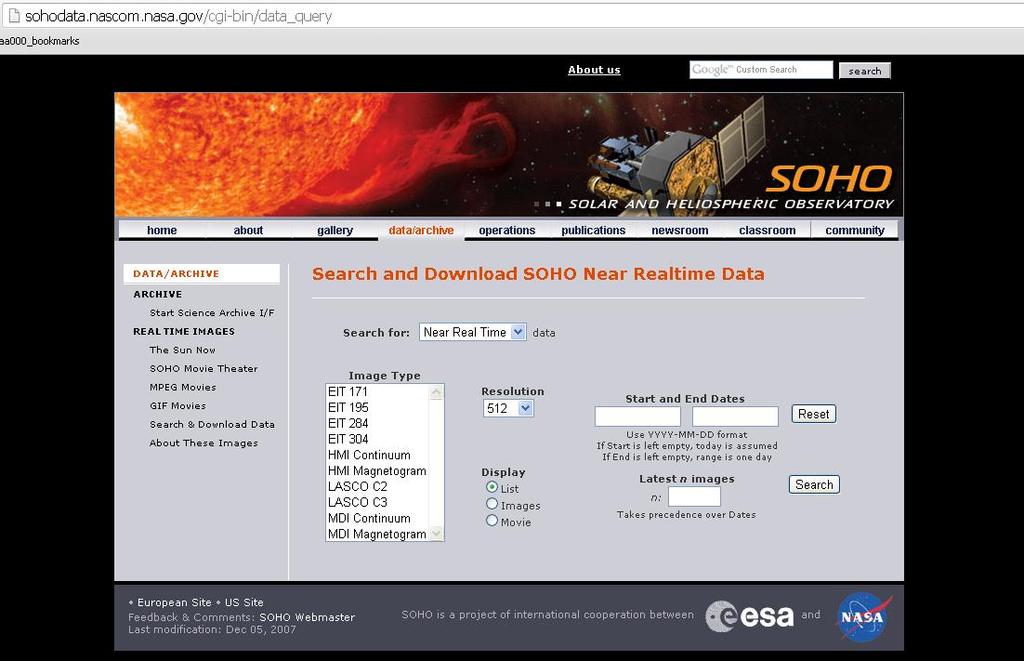The image size is (1024, 661).
Task: Open the publications tab
Action: 594,230
